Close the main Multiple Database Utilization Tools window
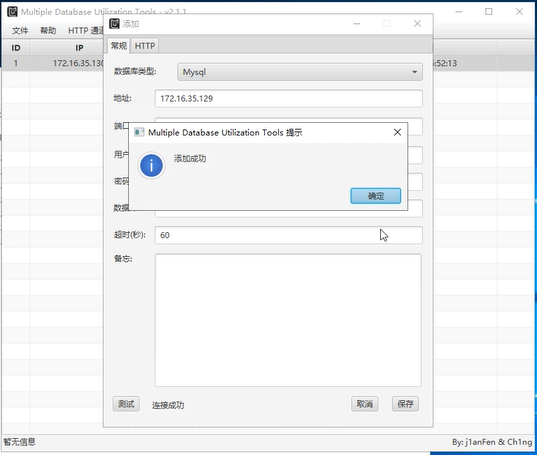537x455 pixels. 519,12
